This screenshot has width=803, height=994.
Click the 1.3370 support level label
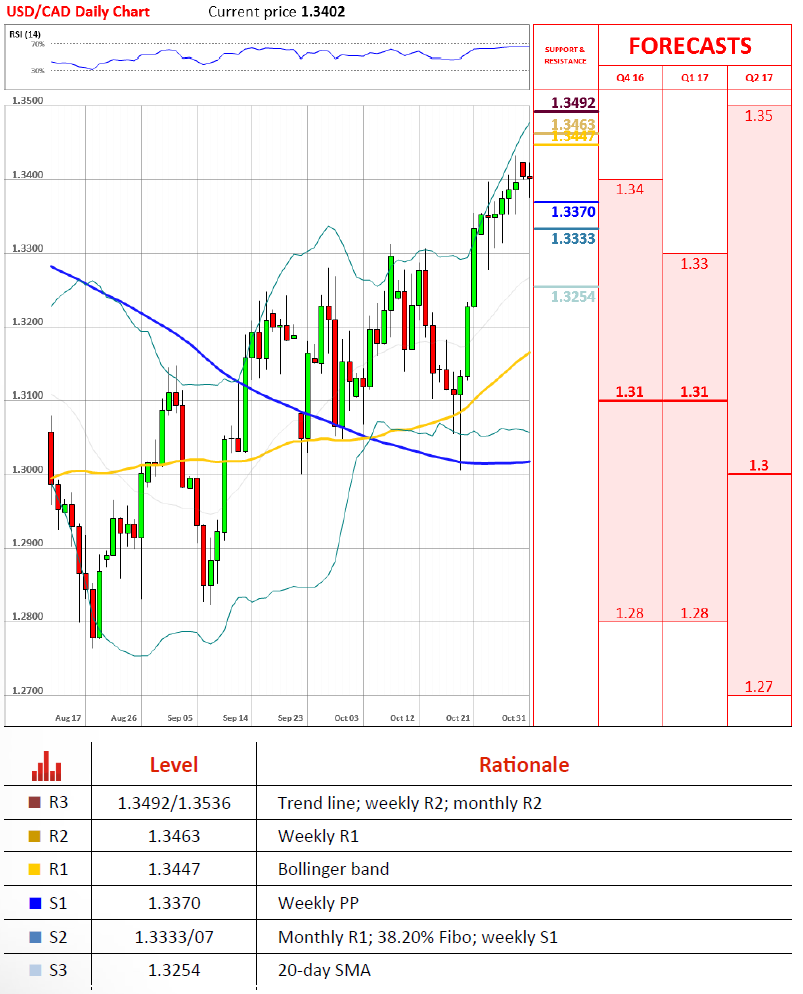tap(573, 212)
